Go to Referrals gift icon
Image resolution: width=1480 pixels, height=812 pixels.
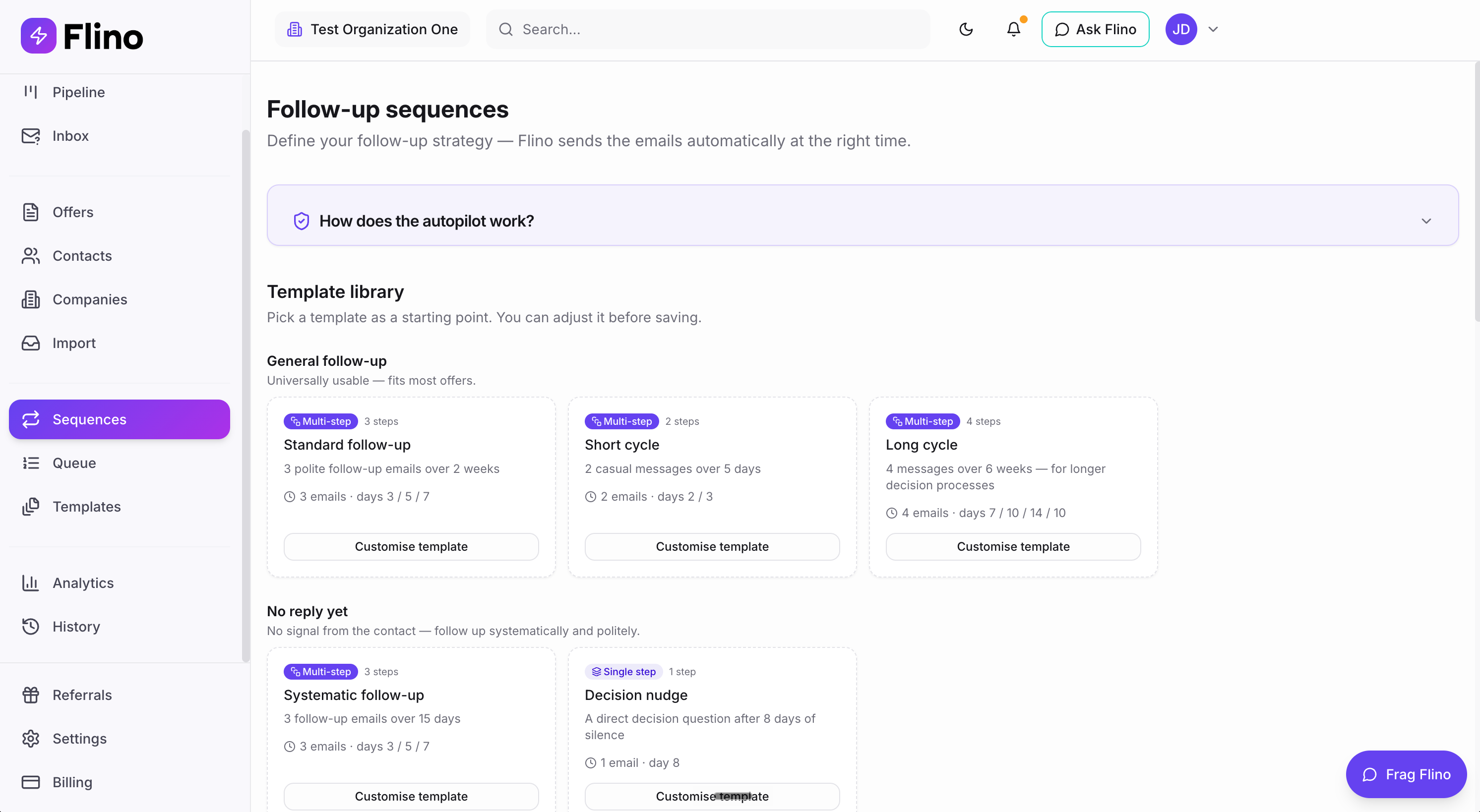(x=30, y=695)
